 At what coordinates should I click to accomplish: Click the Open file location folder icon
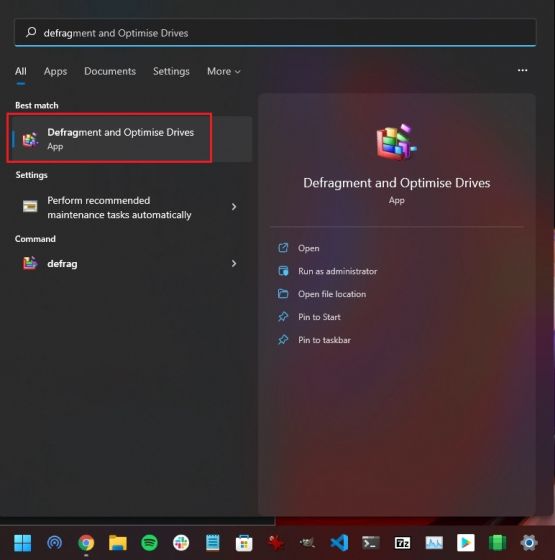(x=283, y=294)
